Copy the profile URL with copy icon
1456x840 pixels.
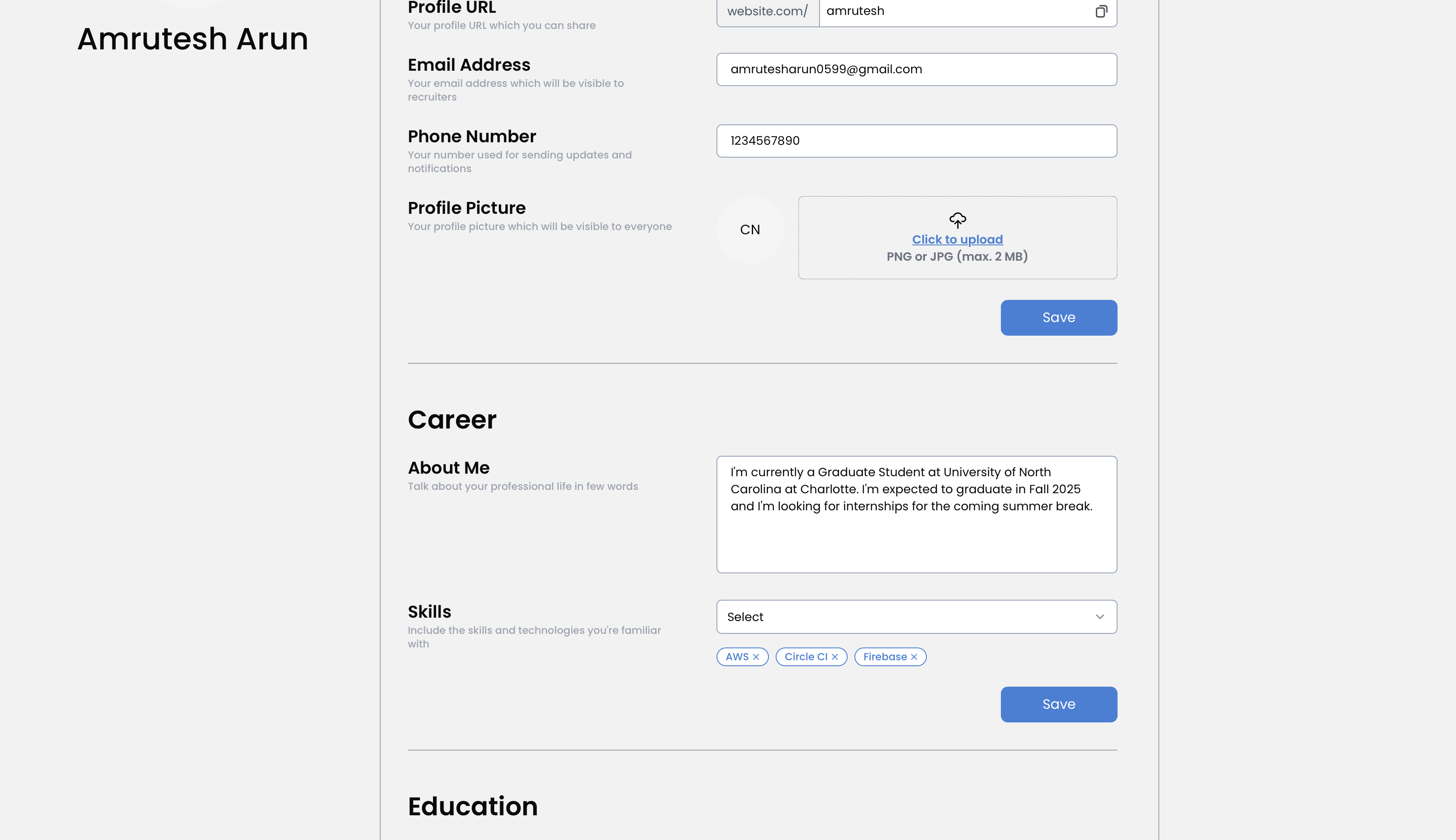point(1101,12)
